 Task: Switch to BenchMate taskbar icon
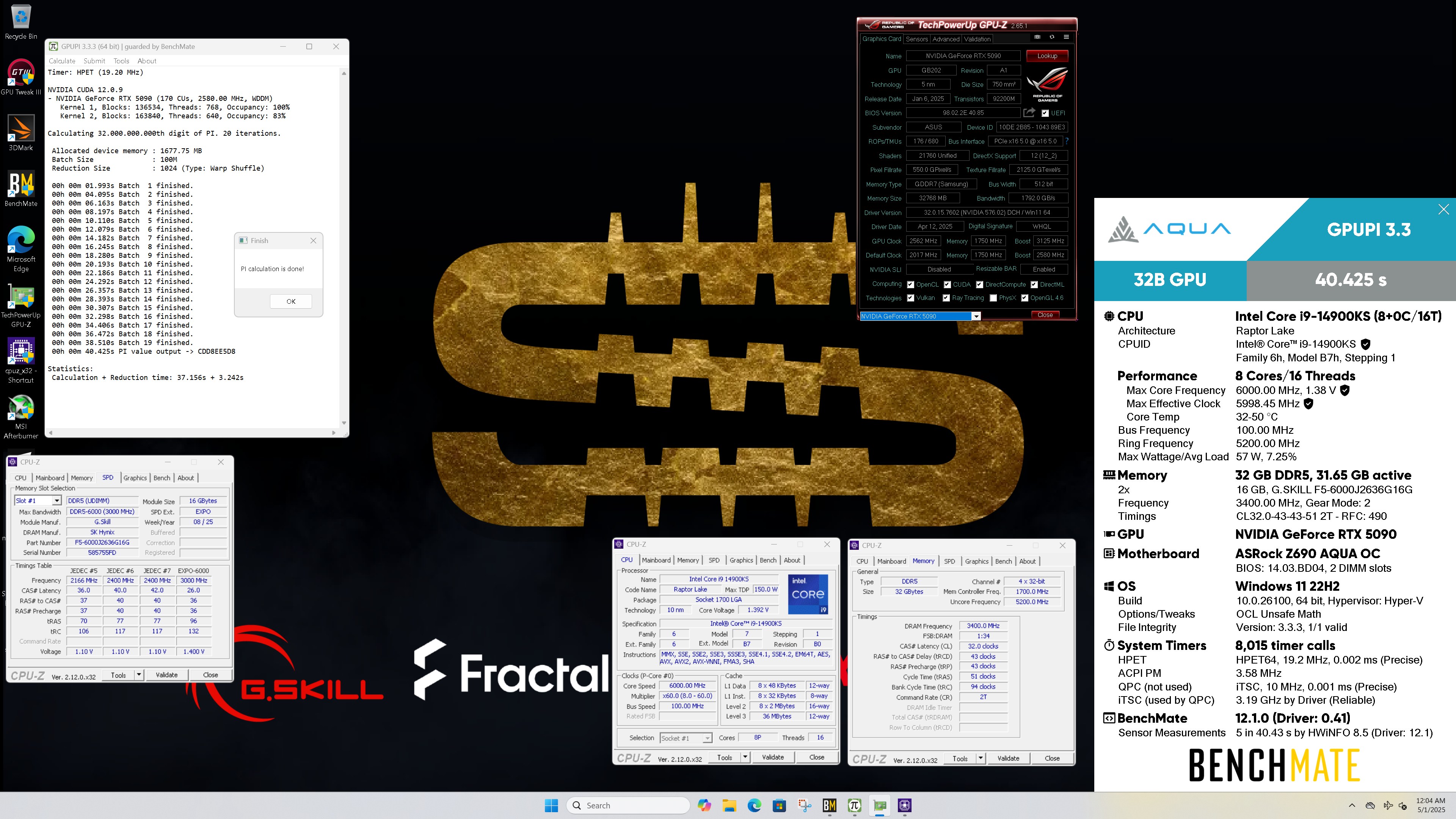pos(830,805)
